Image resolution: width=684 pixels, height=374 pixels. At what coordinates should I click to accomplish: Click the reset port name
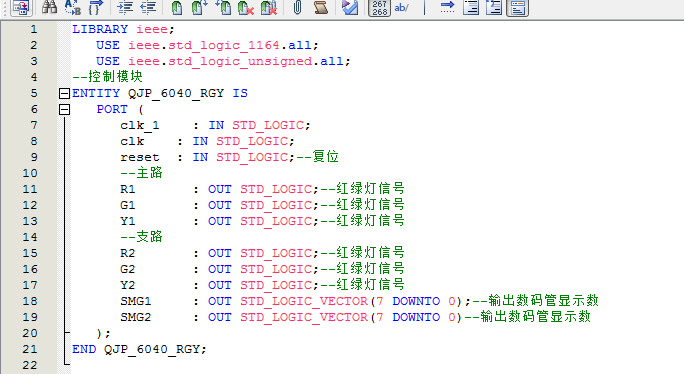(x=140, y=158)
